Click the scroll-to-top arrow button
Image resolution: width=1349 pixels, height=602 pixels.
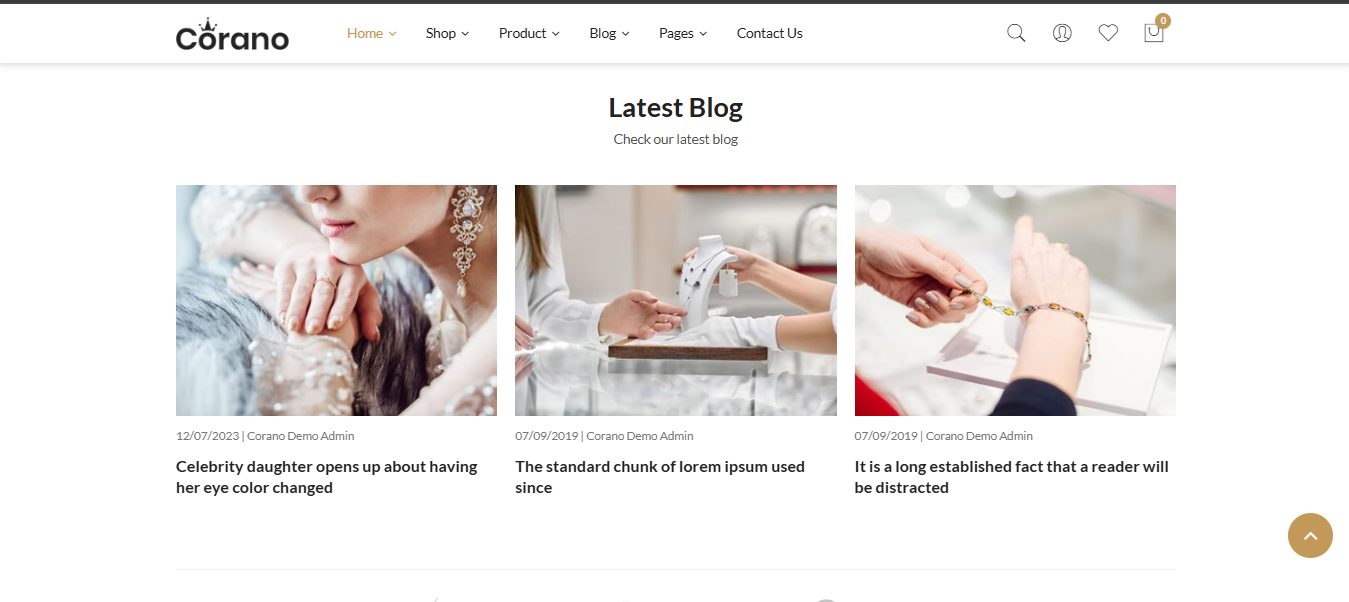point(1310,536)
